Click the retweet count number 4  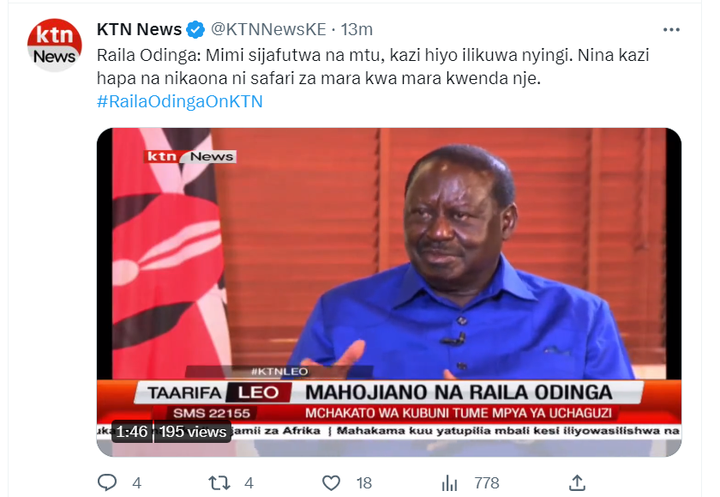(249, 483)
